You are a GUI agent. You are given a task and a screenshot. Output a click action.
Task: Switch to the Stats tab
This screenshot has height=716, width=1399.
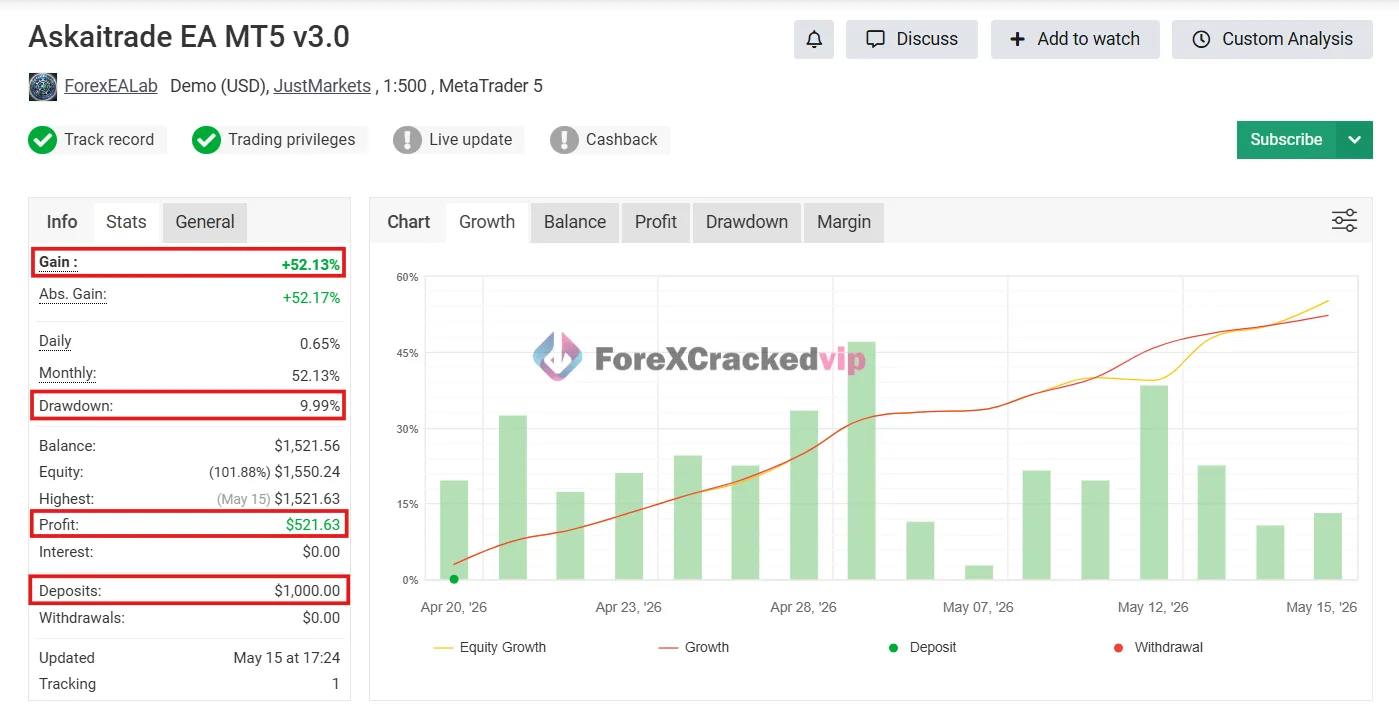126,222
